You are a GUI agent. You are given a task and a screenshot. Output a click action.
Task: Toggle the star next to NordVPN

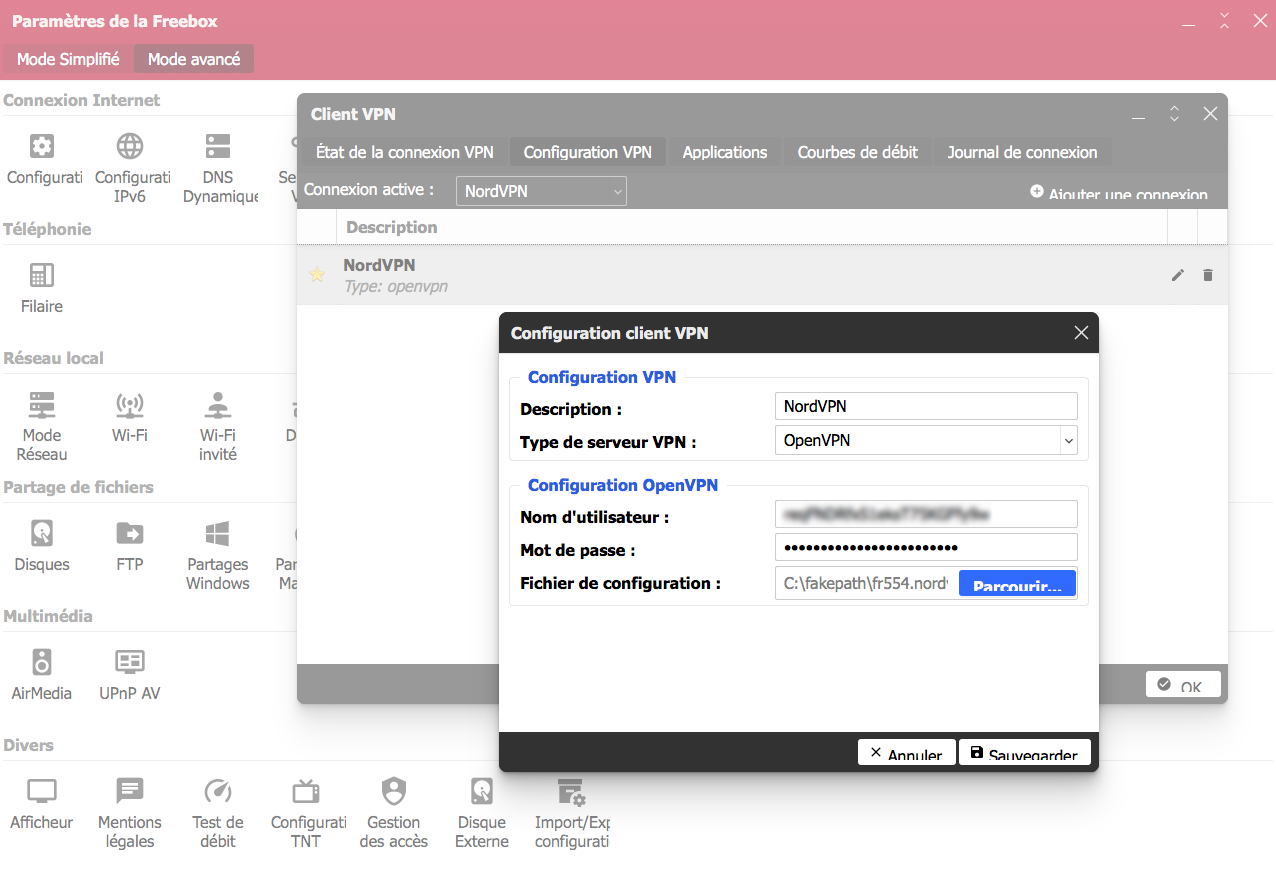tap(317, 275)
